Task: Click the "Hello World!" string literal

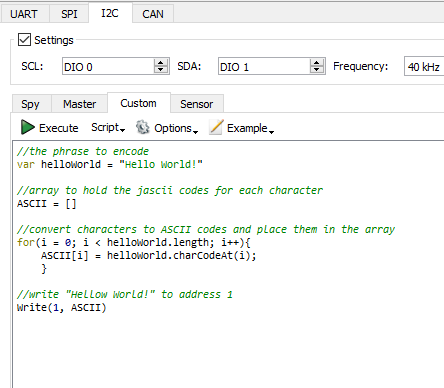Action: [x=161, y=164]
